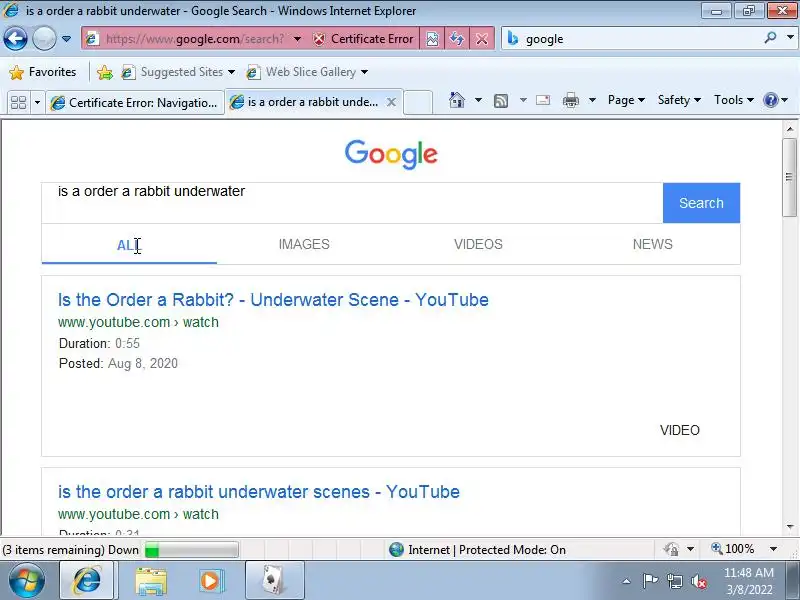Viewport: 800px width, 600px height.
Task: Open a new blank tab
Action: click(x=418, y=103)
